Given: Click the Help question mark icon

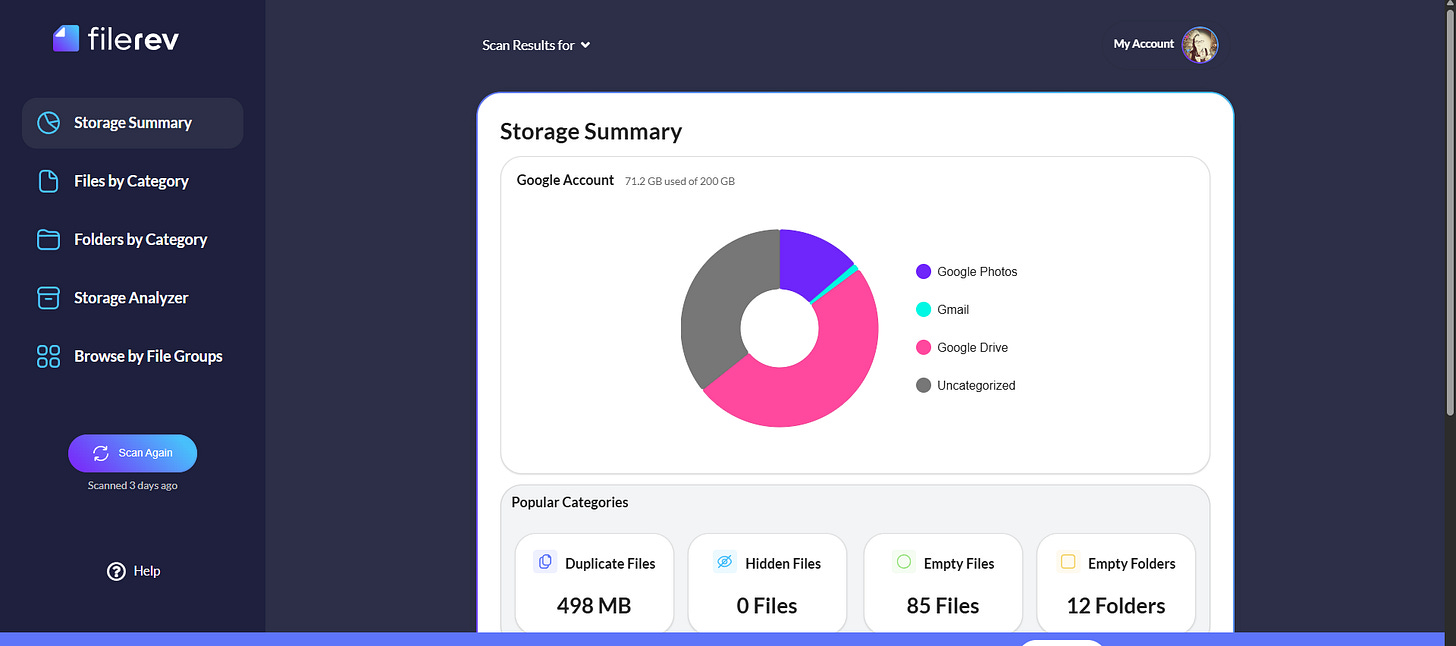Looking at the screenshot, I should pyautogui.click(x=116, y=571).
